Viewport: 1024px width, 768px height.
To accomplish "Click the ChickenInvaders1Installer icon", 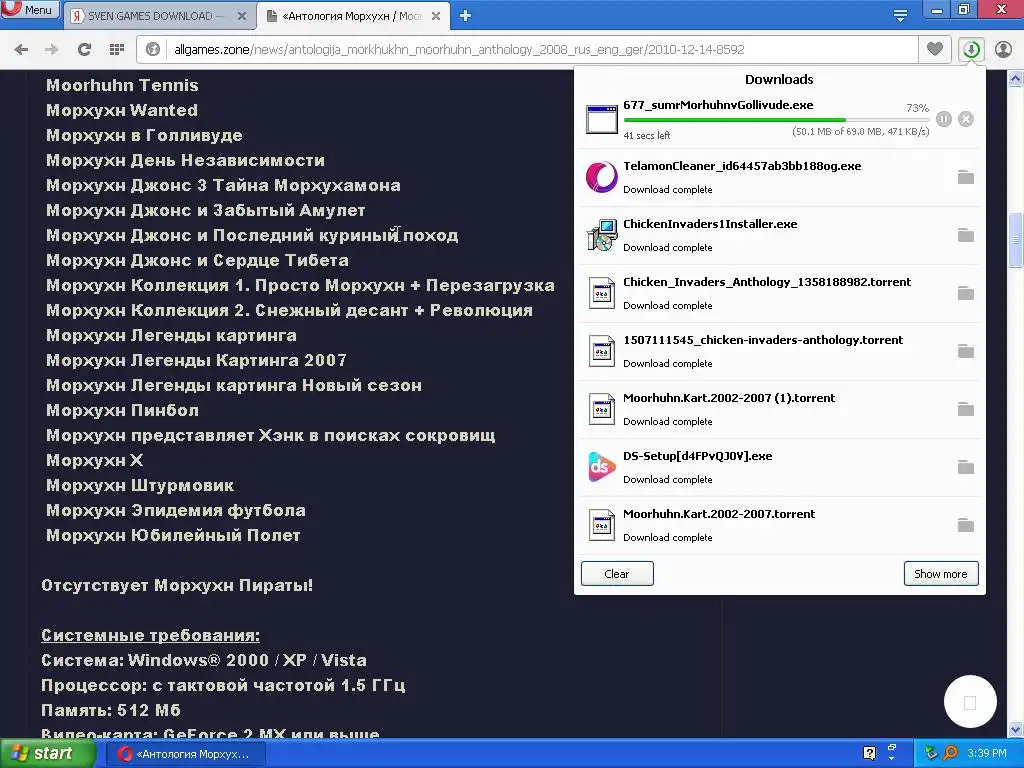I will click(x=601, y=235).
